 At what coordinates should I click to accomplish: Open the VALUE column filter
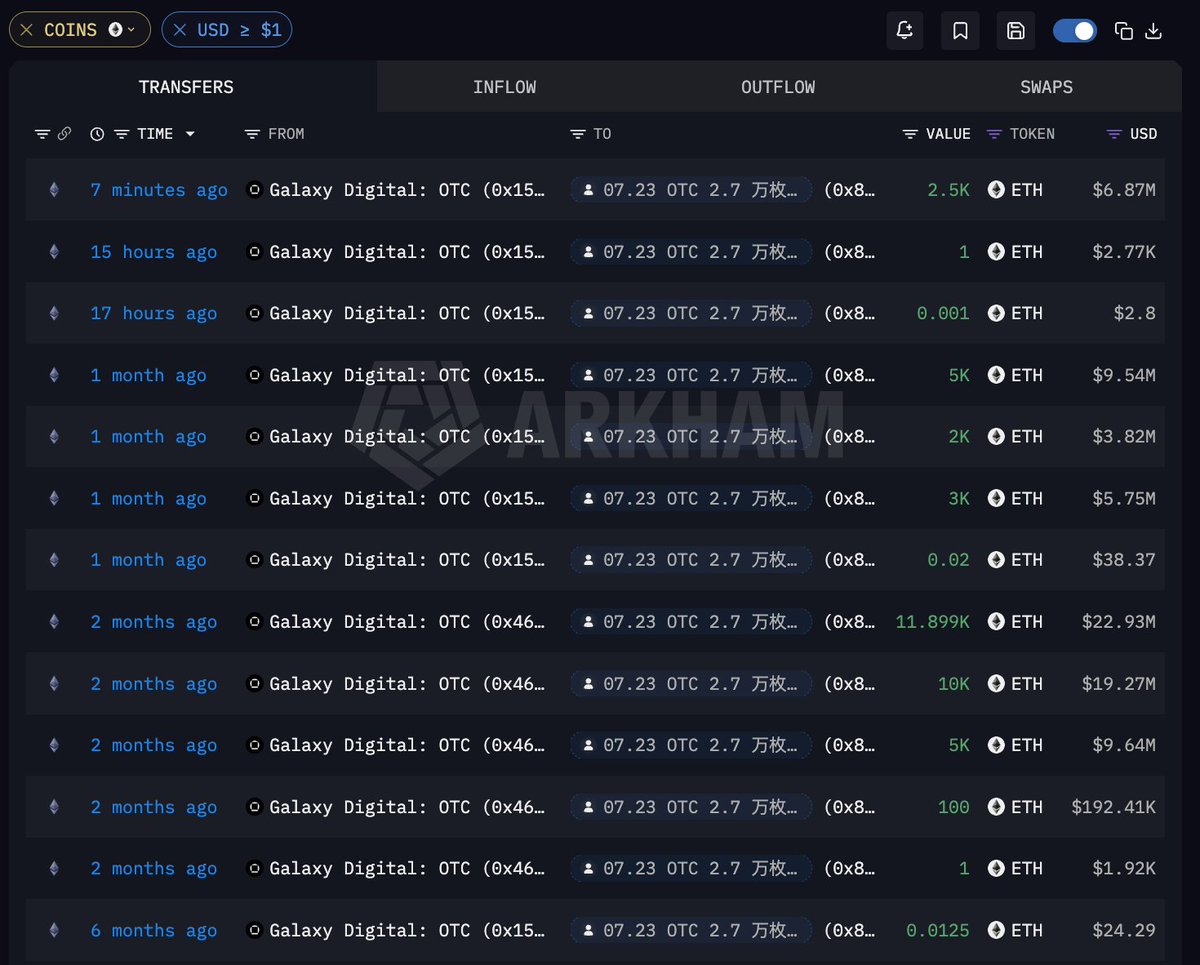(x=910, y=134)
